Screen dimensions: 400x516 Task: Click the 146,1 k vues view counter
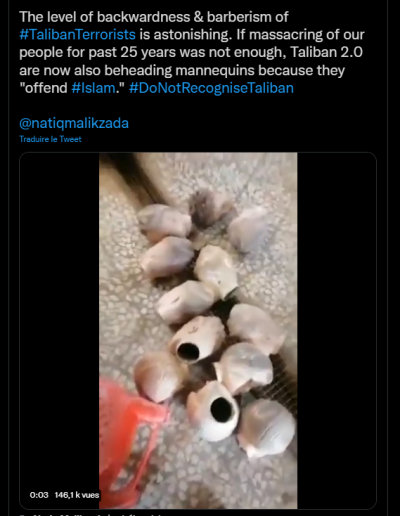[77, 495]
